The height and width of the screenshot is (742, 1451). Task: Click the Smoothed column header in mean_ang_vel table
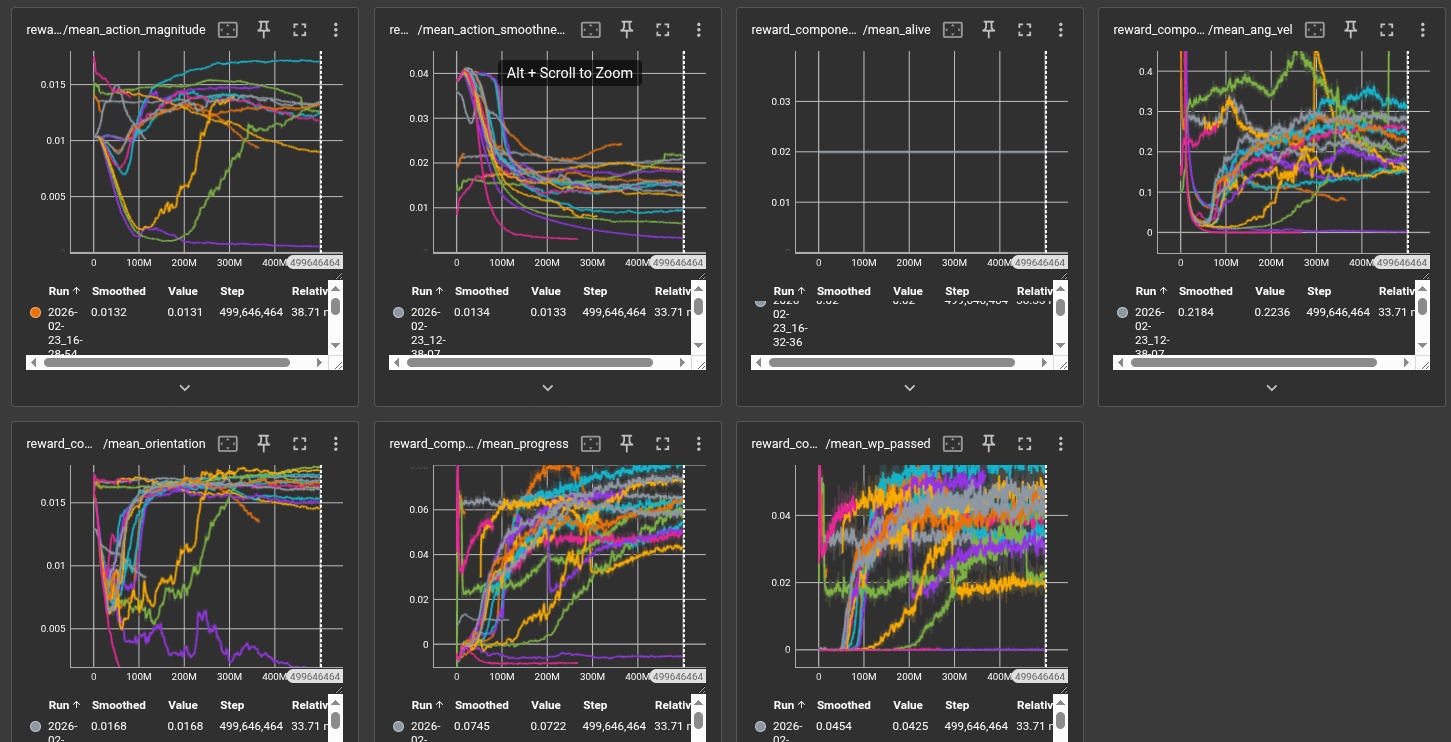coord(1205,291)
